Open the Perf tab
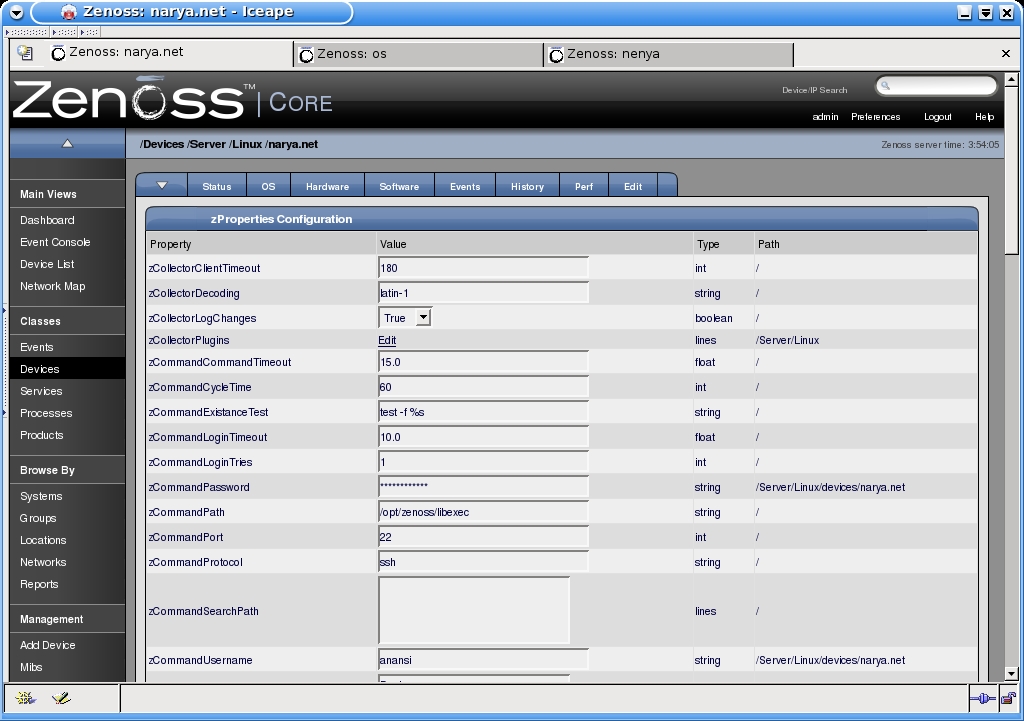Viewport: 1024px width, 721px height. (x=584, y=186)
